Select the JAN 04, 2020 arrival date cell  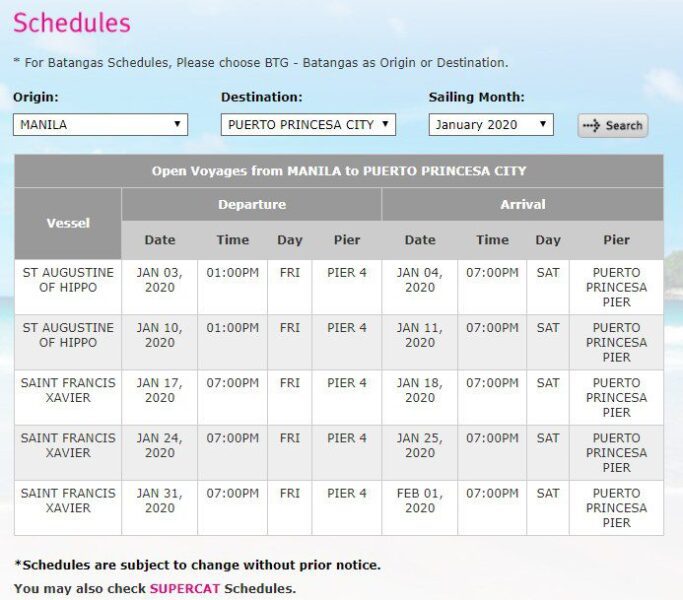[420, 280]
